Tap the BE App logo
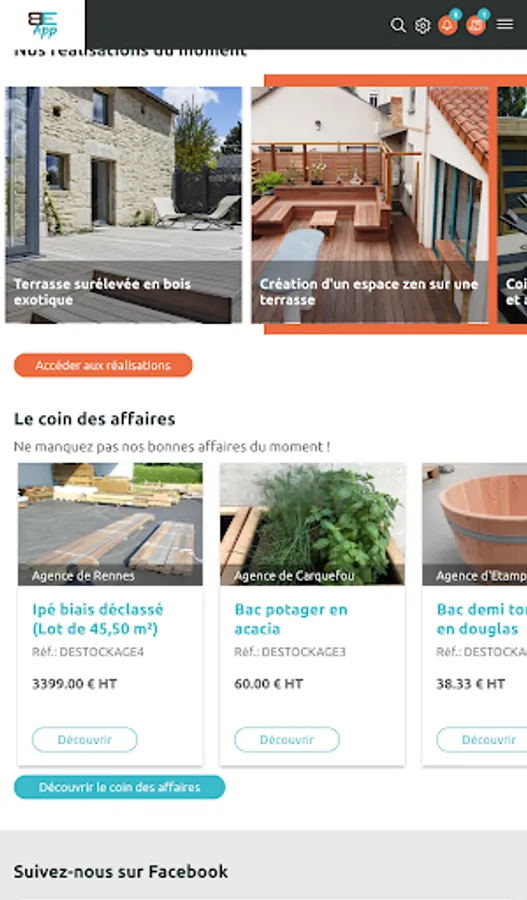 click(43, 25)
